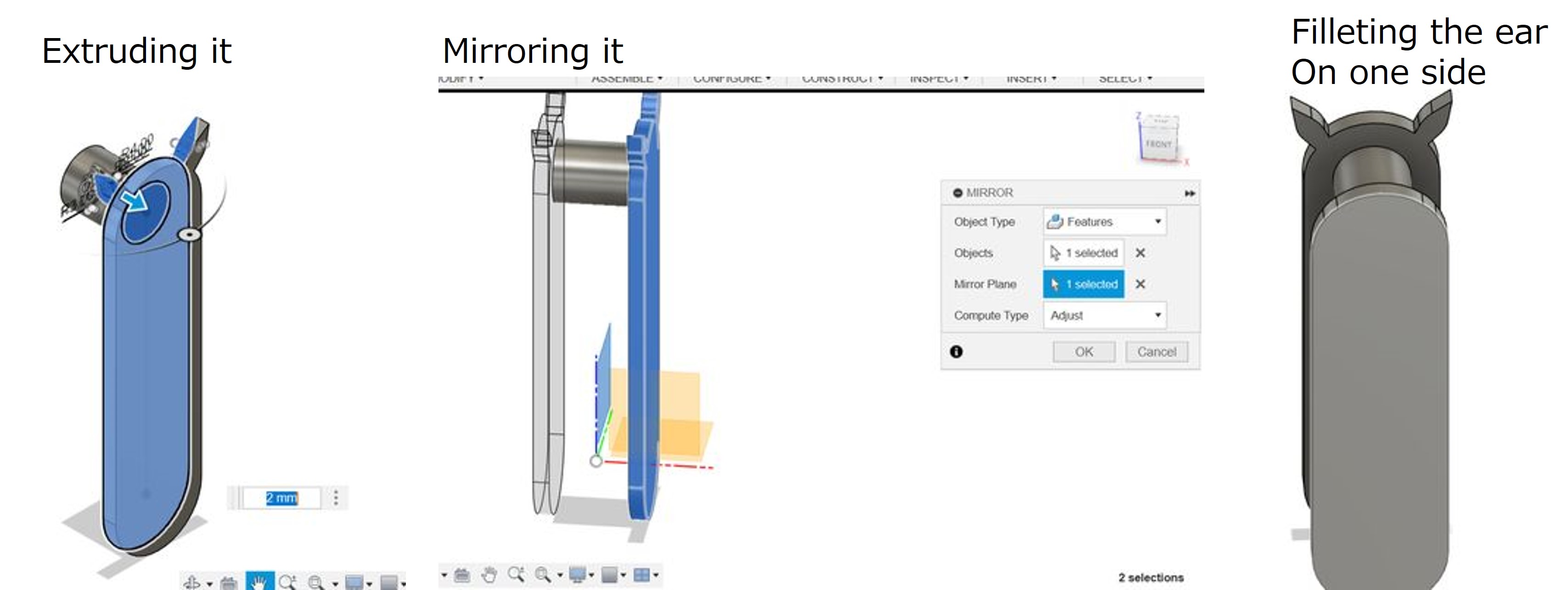Screen dimensions: 1568x590
Task: Open Display Settings dropdown in the extrude screenshot
Action: [370, 584]
